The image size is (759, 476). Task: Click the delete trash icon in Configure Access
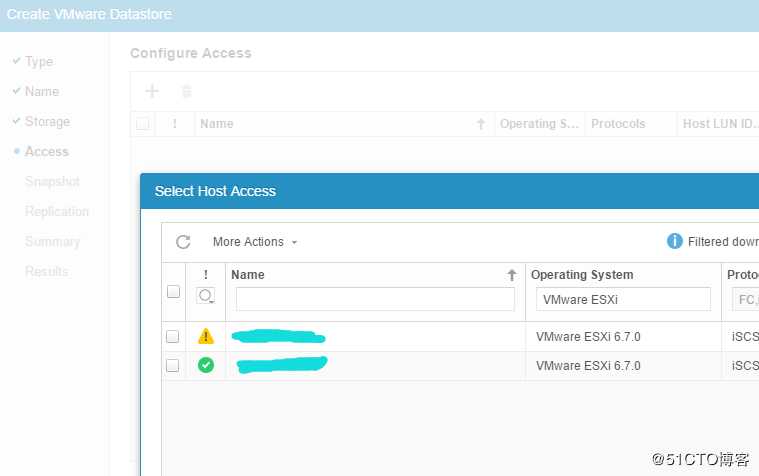(186, 91)
